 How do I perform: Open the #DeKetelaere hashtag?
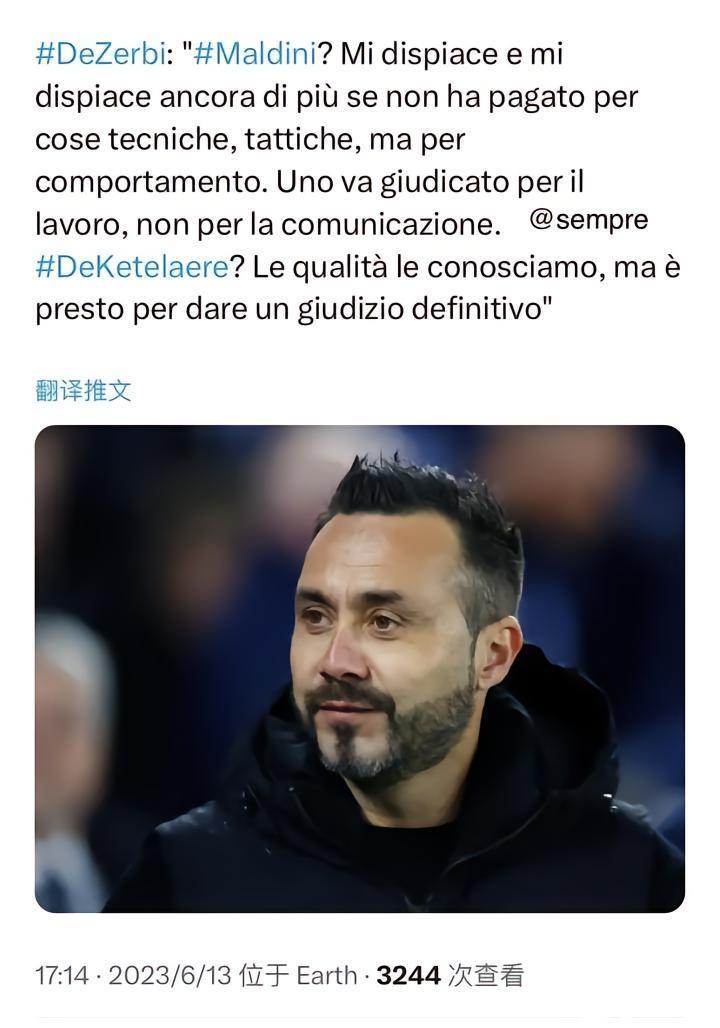pos(132,267)
